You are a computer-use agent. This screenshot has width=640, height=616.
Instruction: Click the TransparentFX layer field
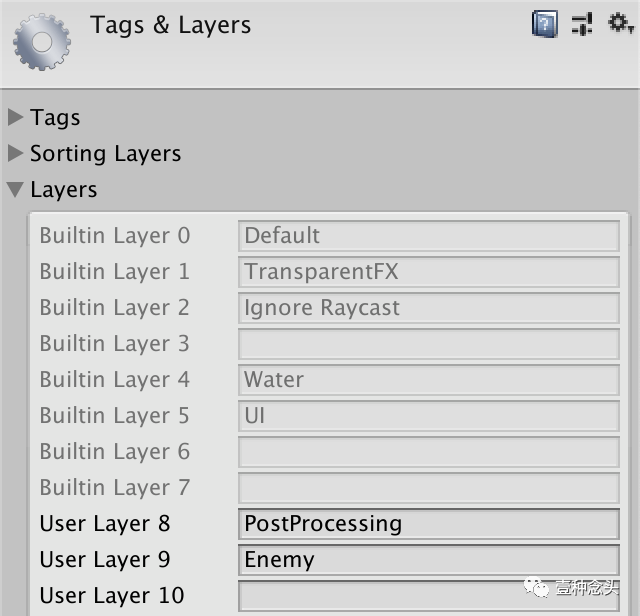[429, 271]
